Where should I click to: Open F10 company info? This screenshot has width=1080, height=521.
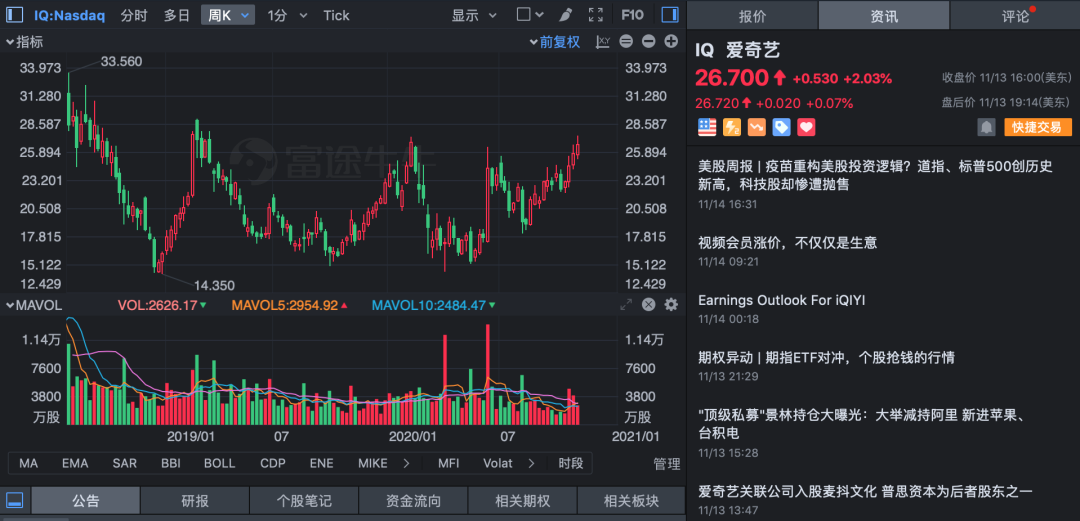(632, 14)
